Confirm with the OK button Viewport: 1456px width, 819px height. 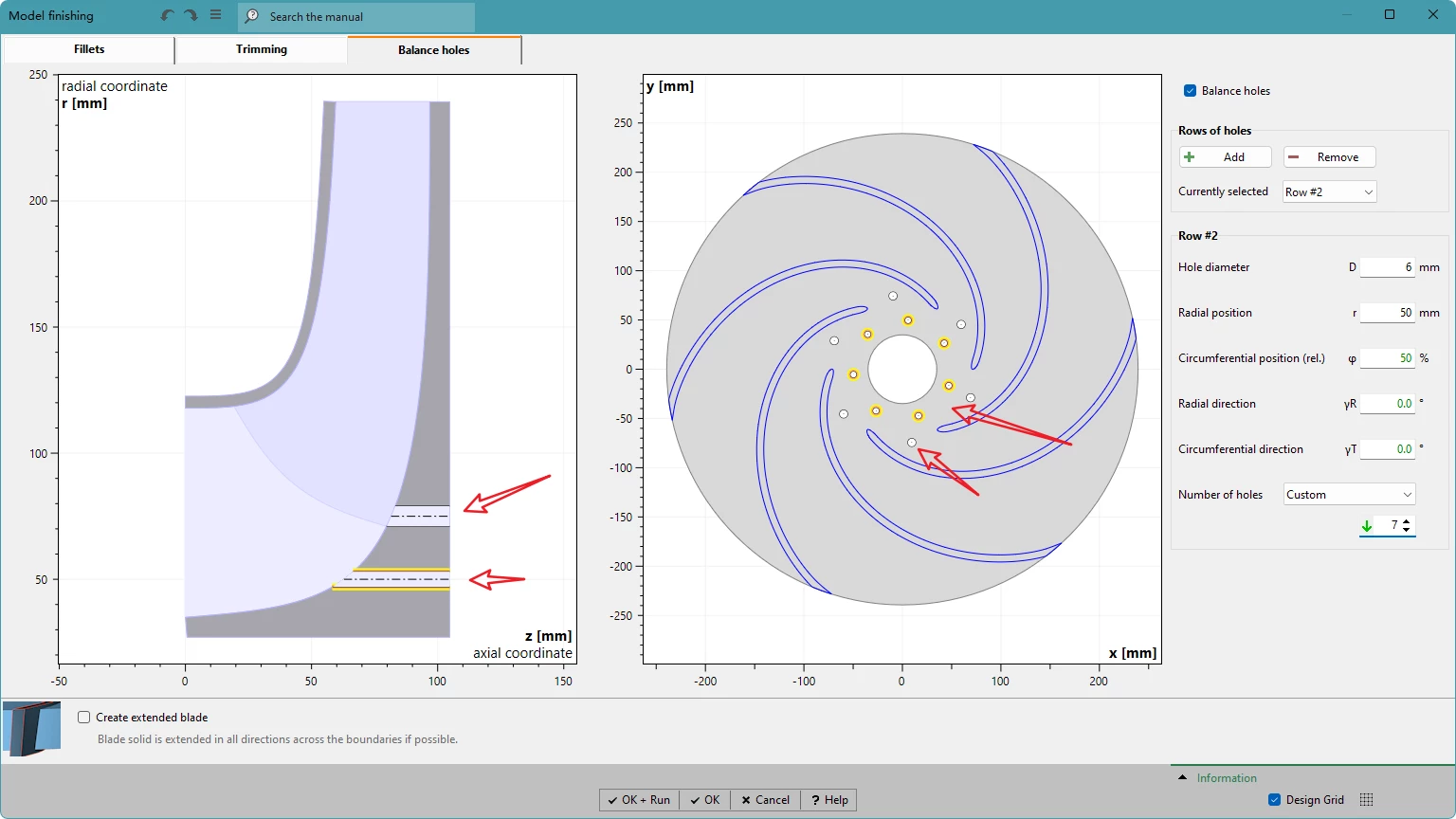(705, 800)
